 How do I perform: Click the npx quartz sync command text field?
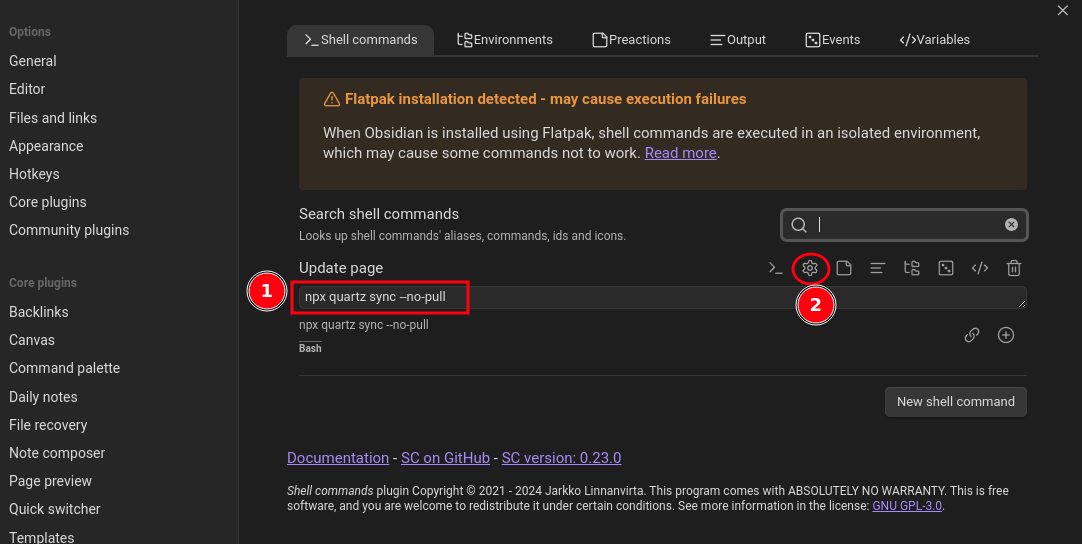[x=660, y=297]
